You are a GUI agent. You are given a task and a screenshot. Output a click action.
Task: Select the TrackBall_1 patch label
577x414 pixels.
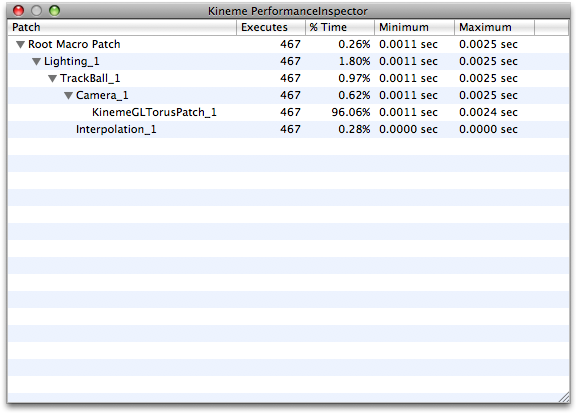point(90,78)
